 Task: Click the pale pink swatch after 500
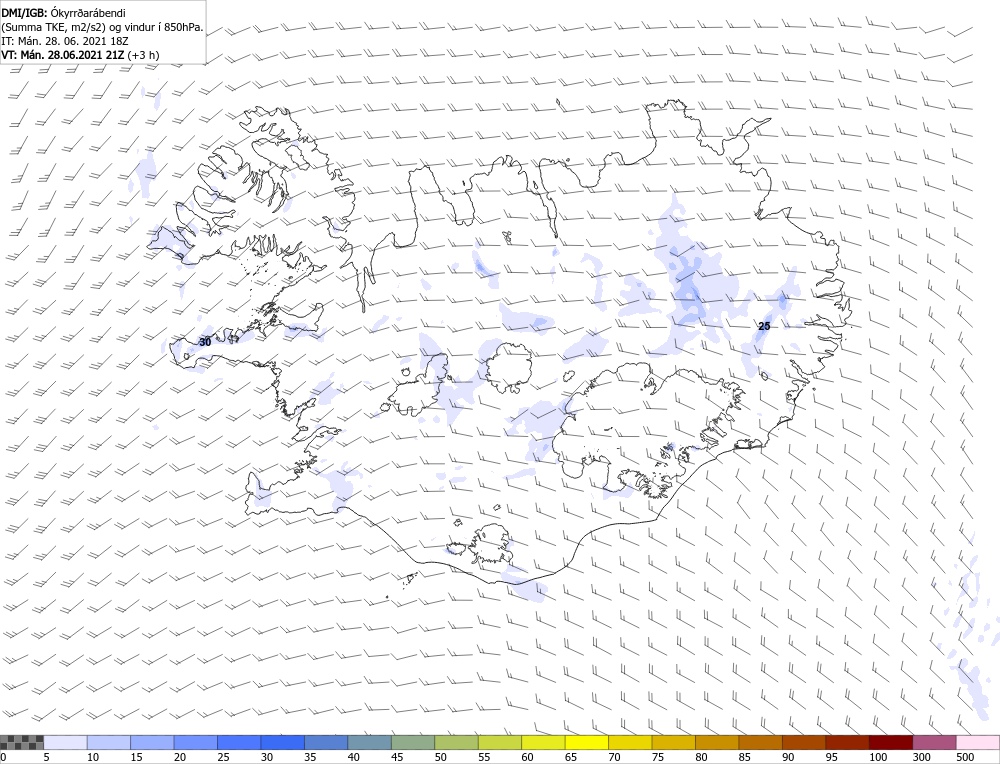pos(978,742)
